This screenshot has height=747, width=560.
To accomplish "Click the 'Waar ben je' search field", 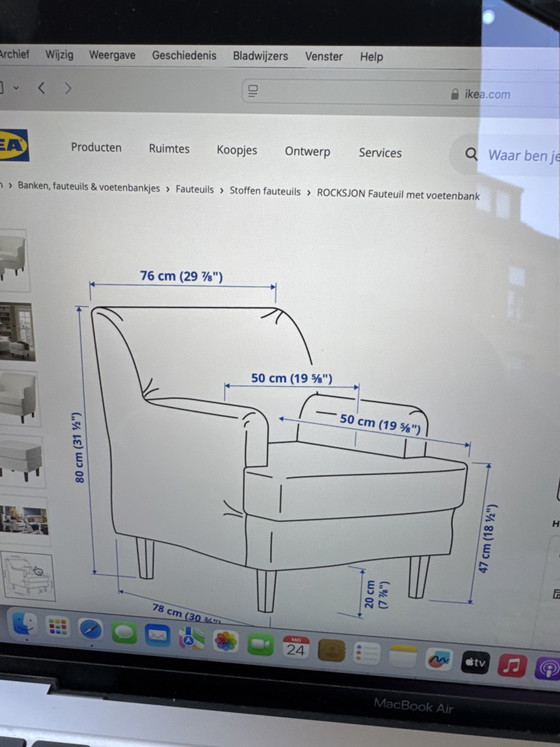I will click(523, 155).
